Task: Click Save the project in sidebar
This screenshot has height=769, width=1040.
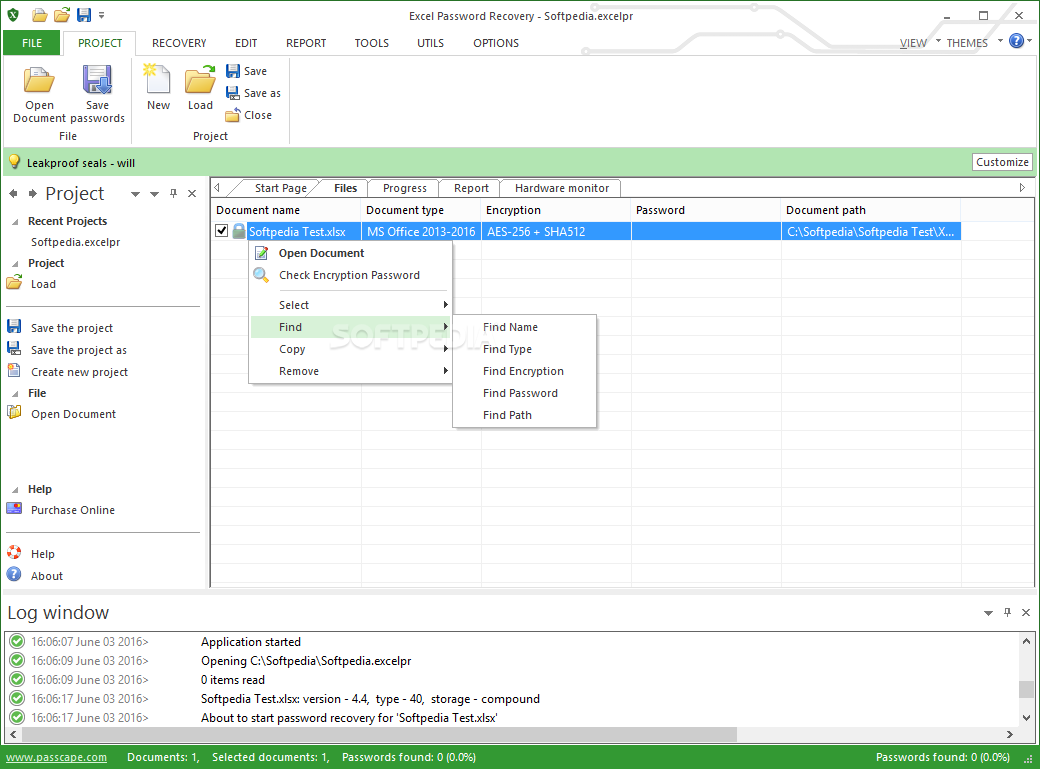Action: (72, 328)
